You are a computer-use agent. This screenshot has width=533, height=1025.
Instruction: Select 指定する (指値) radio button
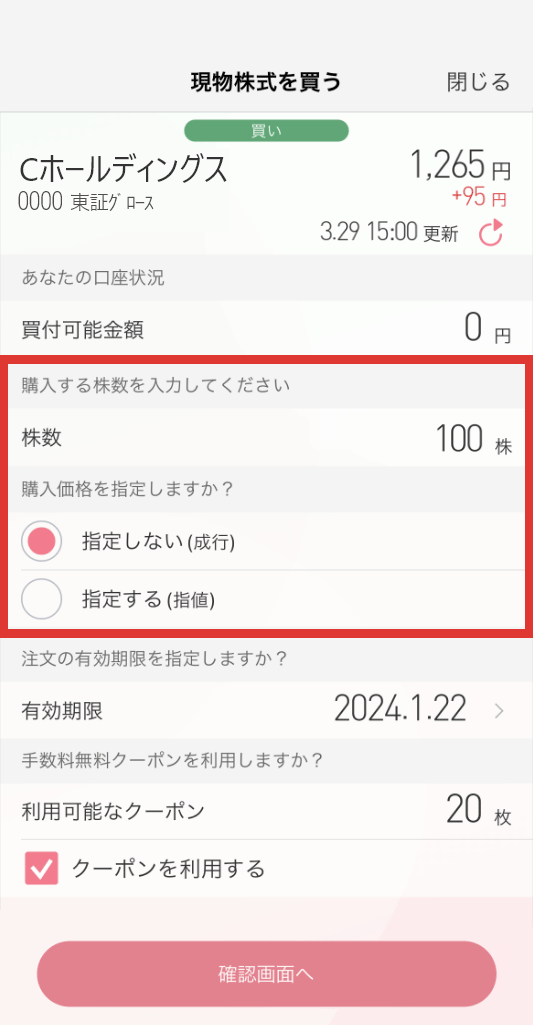tap(42, 599)
